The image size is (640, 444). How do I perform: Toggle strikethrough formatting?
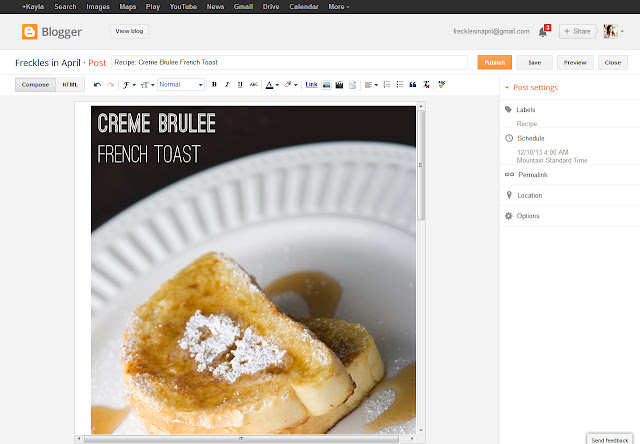pyautogui.click(x=253, y=84)
